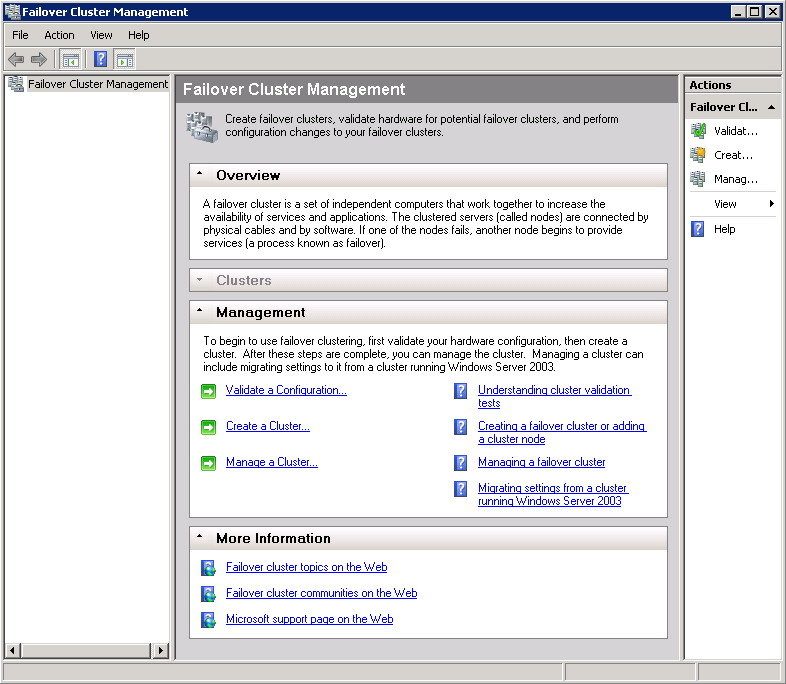Click web icon beside Failover cluster topics
This screenshot has height=684, width=786.
pos(208,568)
